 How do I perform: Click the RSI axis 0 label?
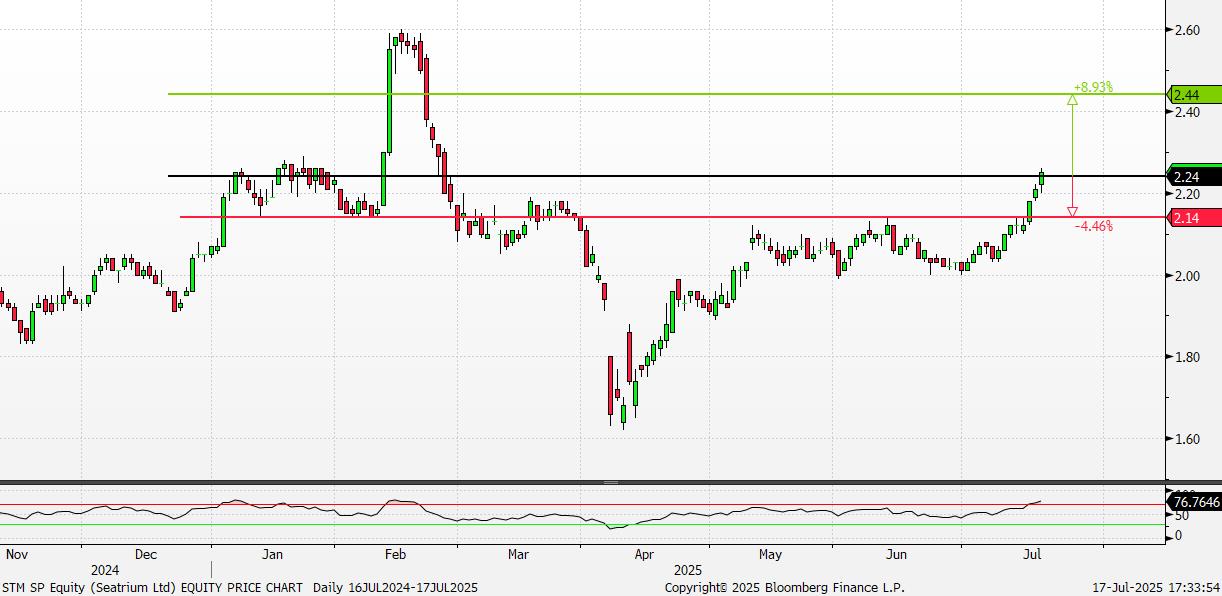(x=1178, y=536)
